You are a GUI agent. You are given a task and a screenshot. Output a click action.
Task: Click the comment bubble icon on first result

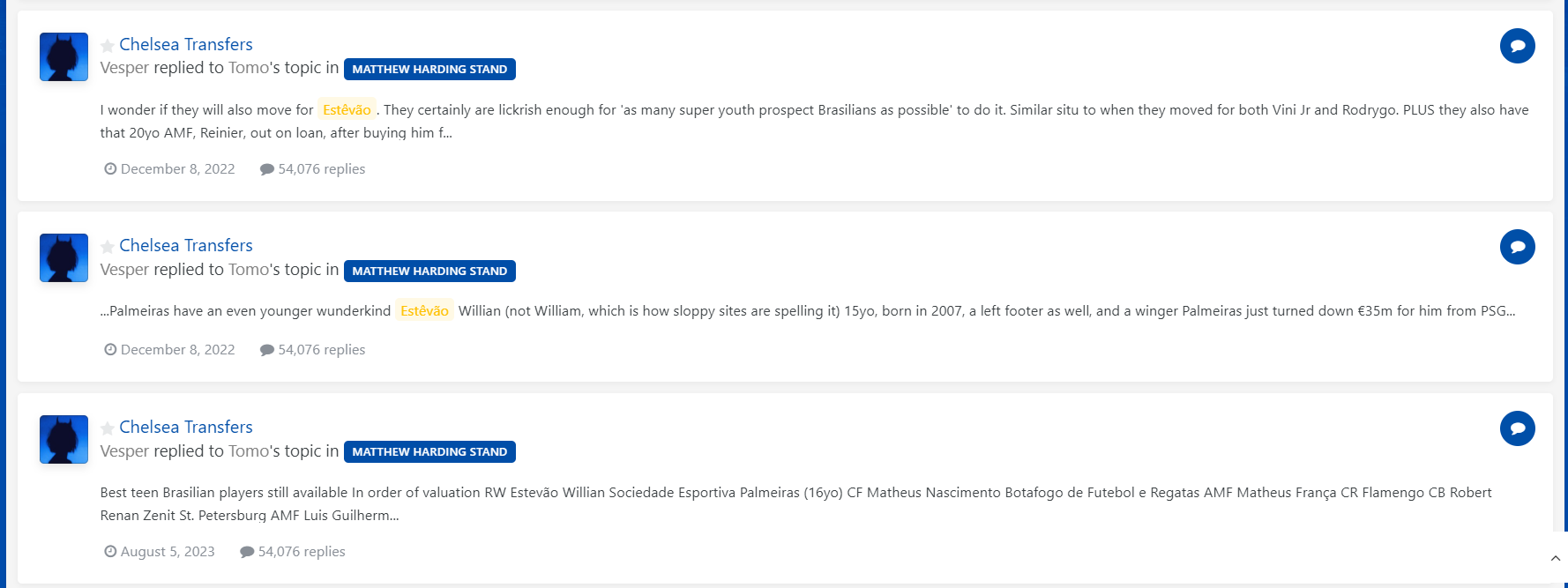pyautogui.click(x=1517, y=46)
